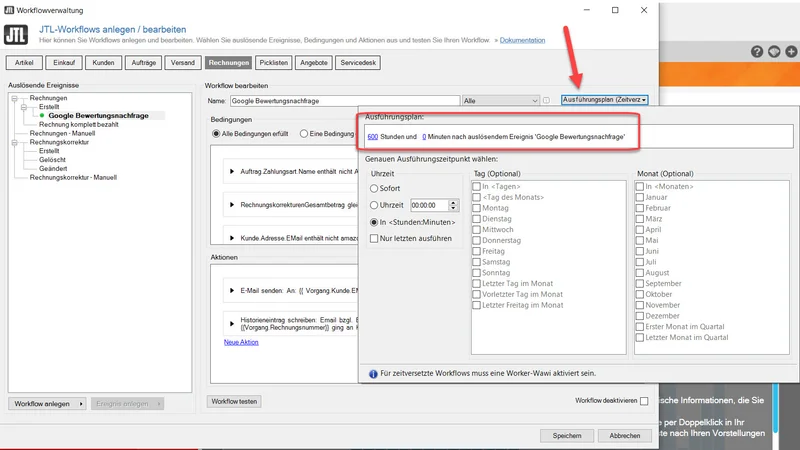The image size is (800, 450).
Task: Click the Workflow testen button
Action: pos(234,402)
